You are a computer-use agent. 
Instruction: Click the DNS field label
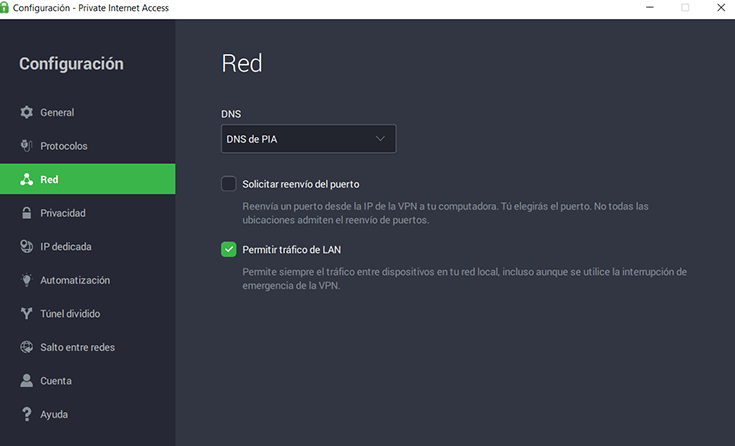click(x=231, y=114)
